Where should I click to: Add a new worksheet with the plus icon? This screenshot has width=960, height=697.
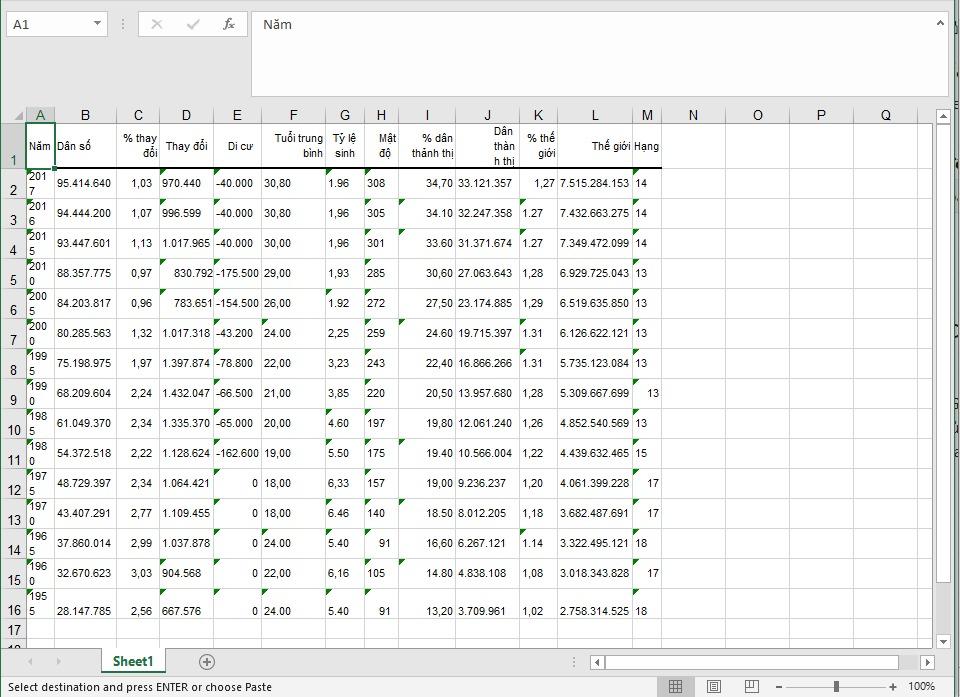[206, 661]
